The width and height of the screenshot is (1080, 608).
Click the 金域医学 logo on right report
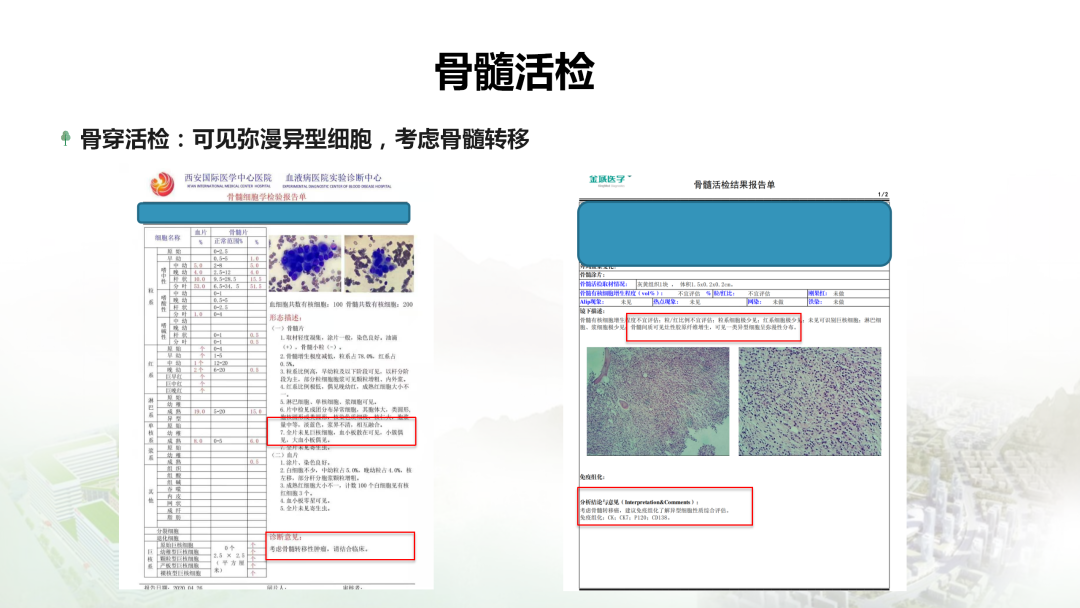pos(609,180)
